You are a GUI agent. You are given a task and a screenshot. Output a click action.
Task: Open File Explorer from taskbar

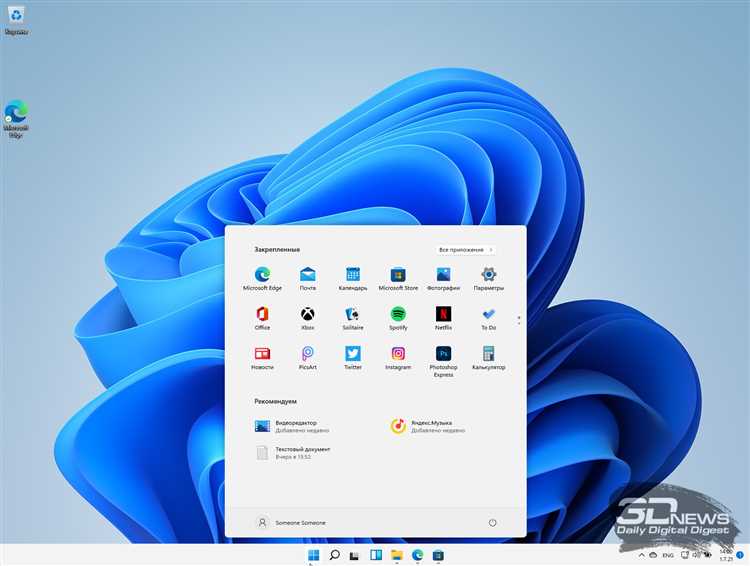(x=397, y=555)
